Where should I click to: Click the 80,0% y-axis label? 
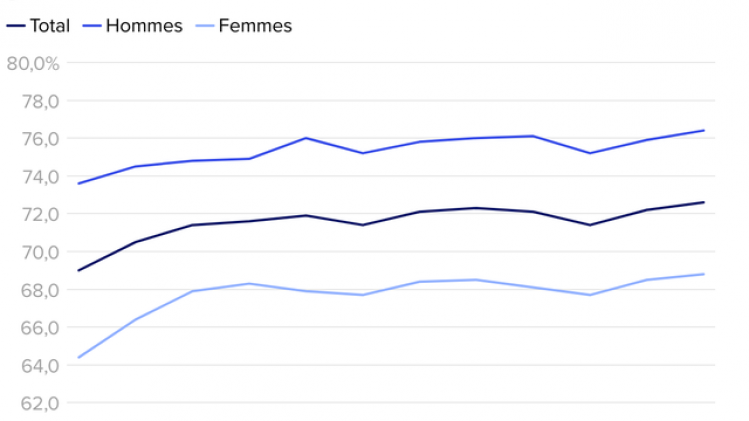coord(33,64)
